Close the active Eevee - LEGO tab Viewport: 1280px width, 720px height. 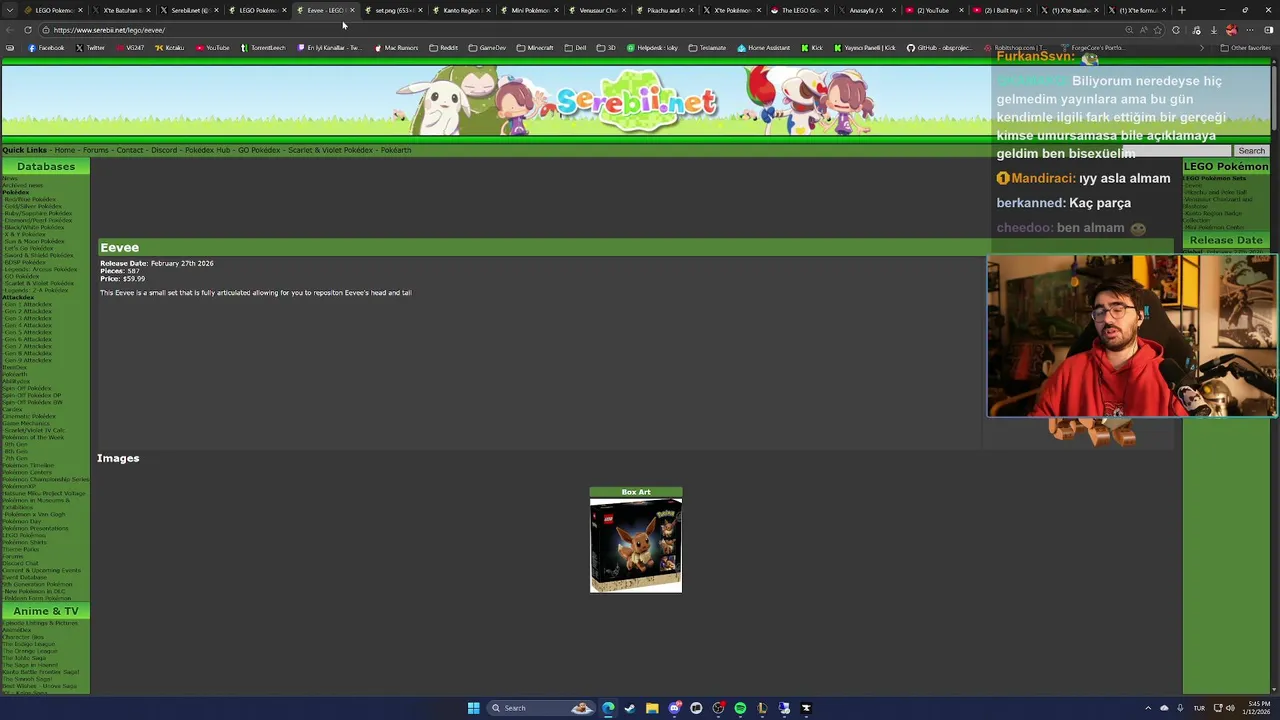[x=352, y=10]
